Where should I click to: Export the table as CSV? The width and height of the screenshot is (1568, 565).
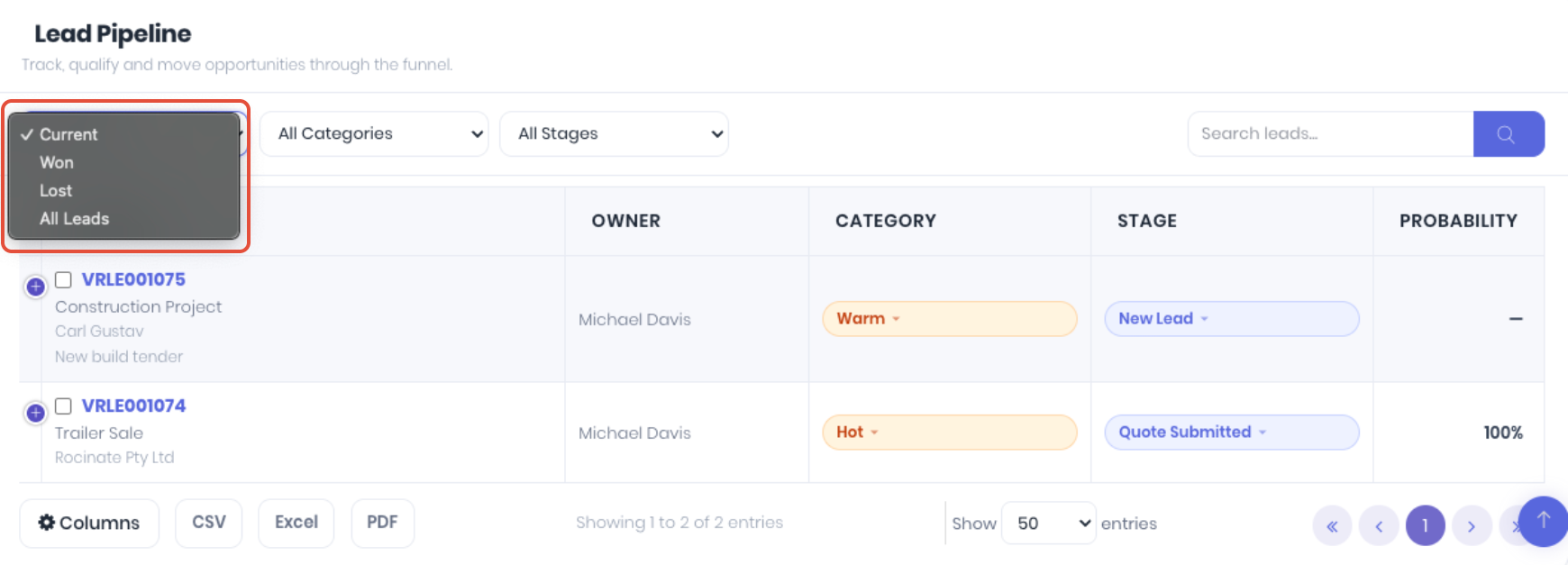click(209, 523)
